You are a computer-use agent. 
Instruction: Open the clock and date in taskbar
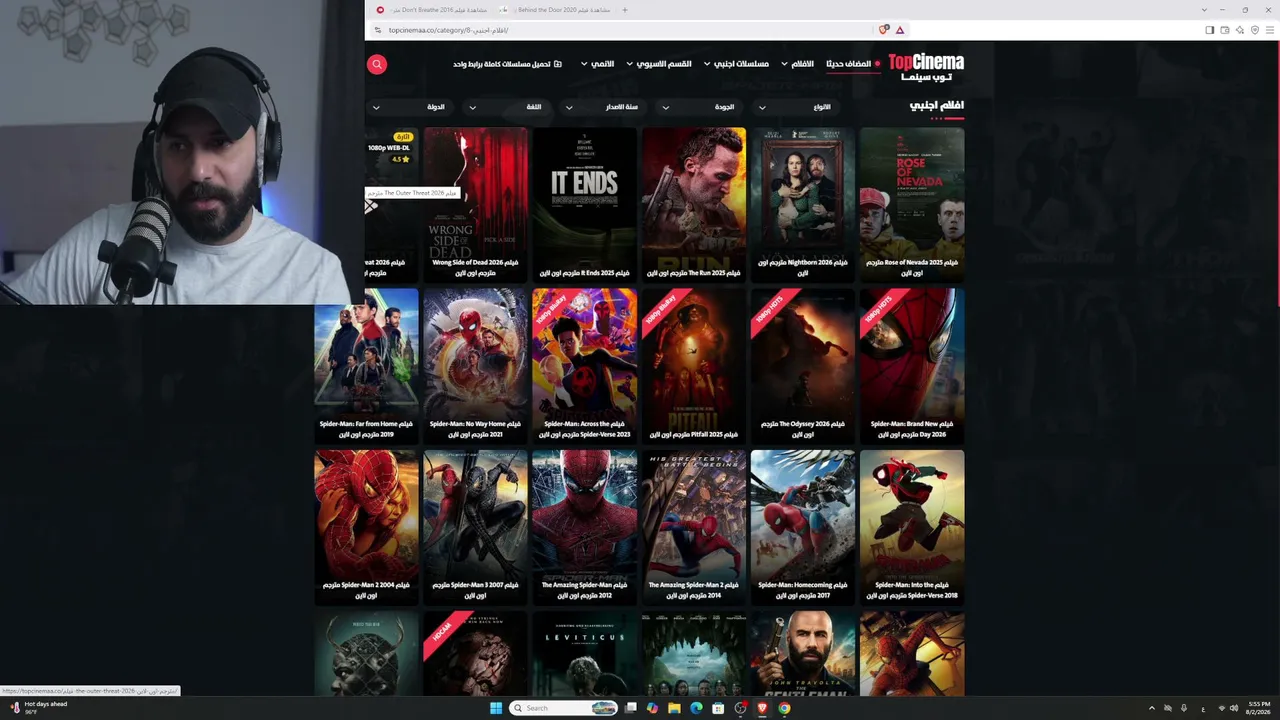point(1259,708)
